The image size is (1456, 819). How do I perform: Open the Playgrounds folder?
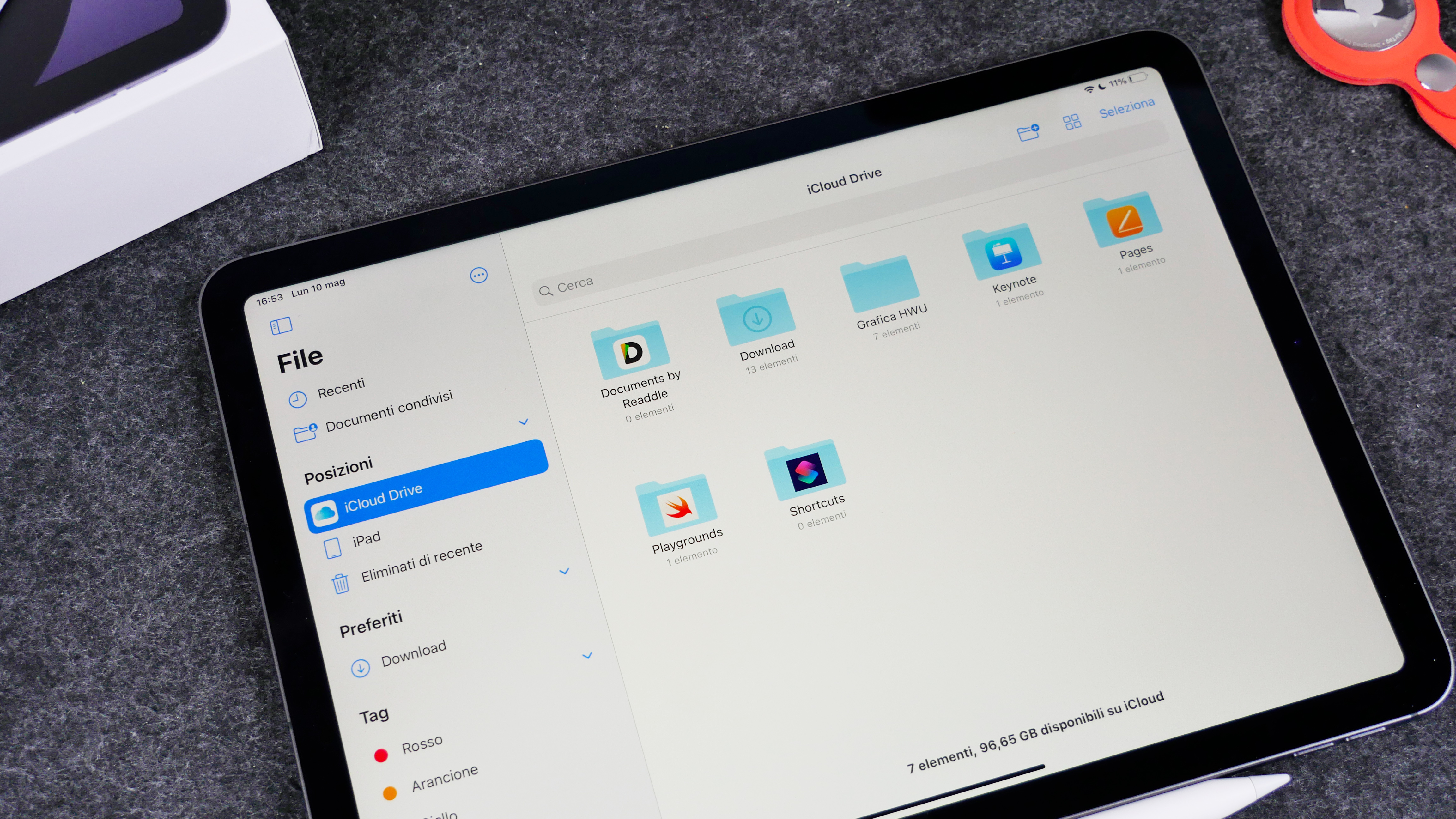(x=676, y=505)
